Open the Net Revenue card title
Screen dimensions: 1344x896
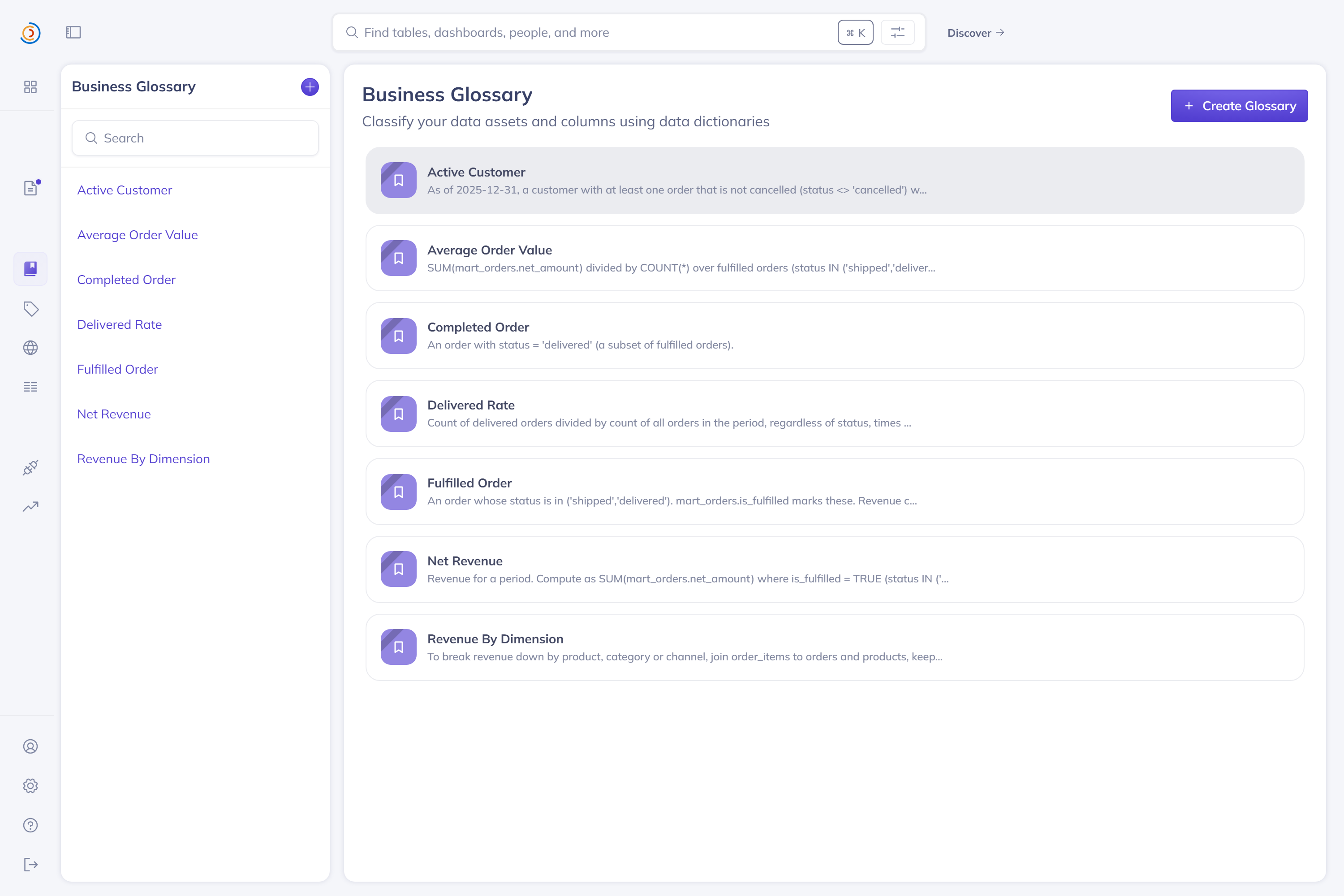point(465,561)
